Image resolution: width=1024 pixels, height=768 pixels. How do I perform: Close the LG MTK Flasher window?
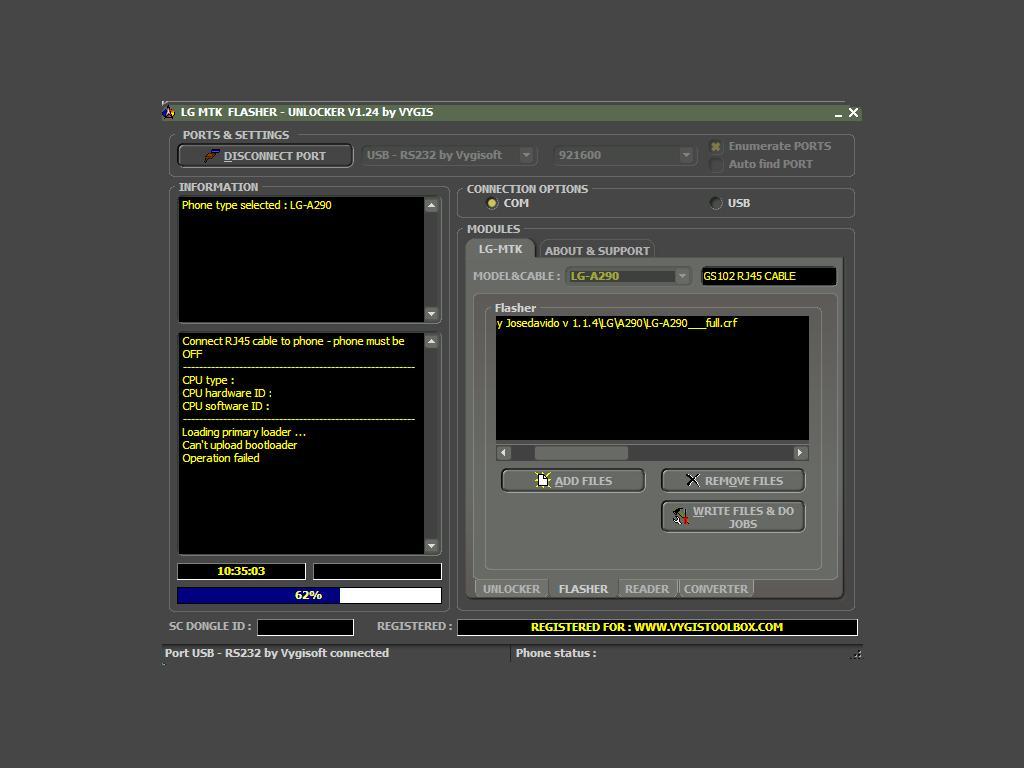pos(853,112)
